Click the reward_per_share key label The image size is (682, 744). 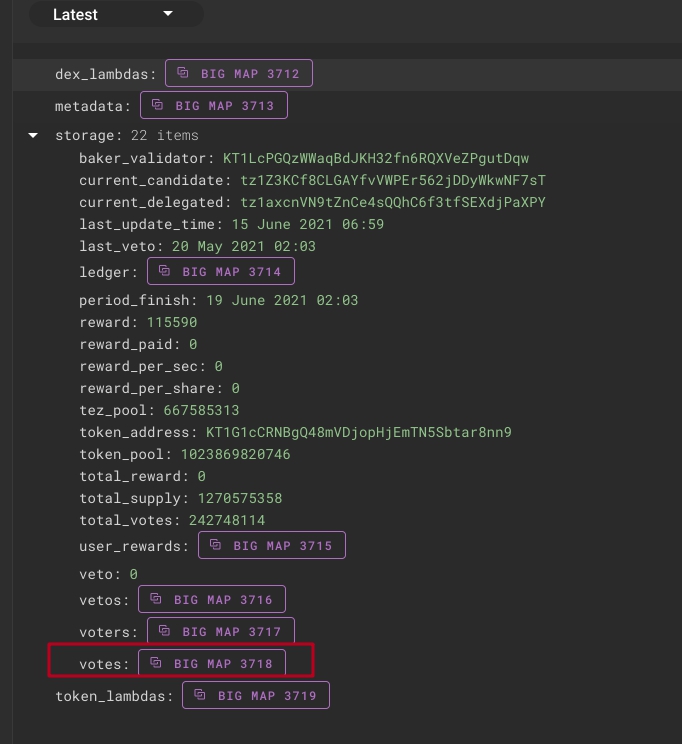[151, 389]
